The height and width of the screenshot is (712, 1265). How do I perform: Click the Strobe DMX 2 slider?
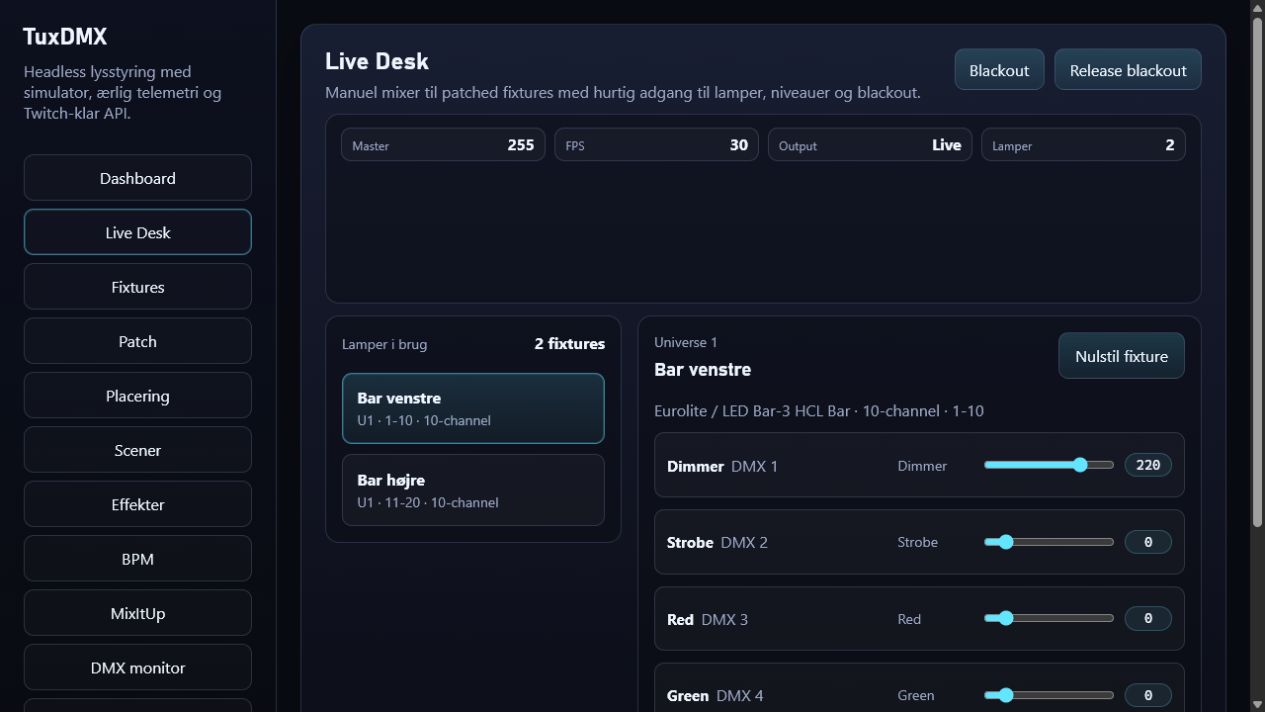pyautogui.click(x=1048, y=542)
